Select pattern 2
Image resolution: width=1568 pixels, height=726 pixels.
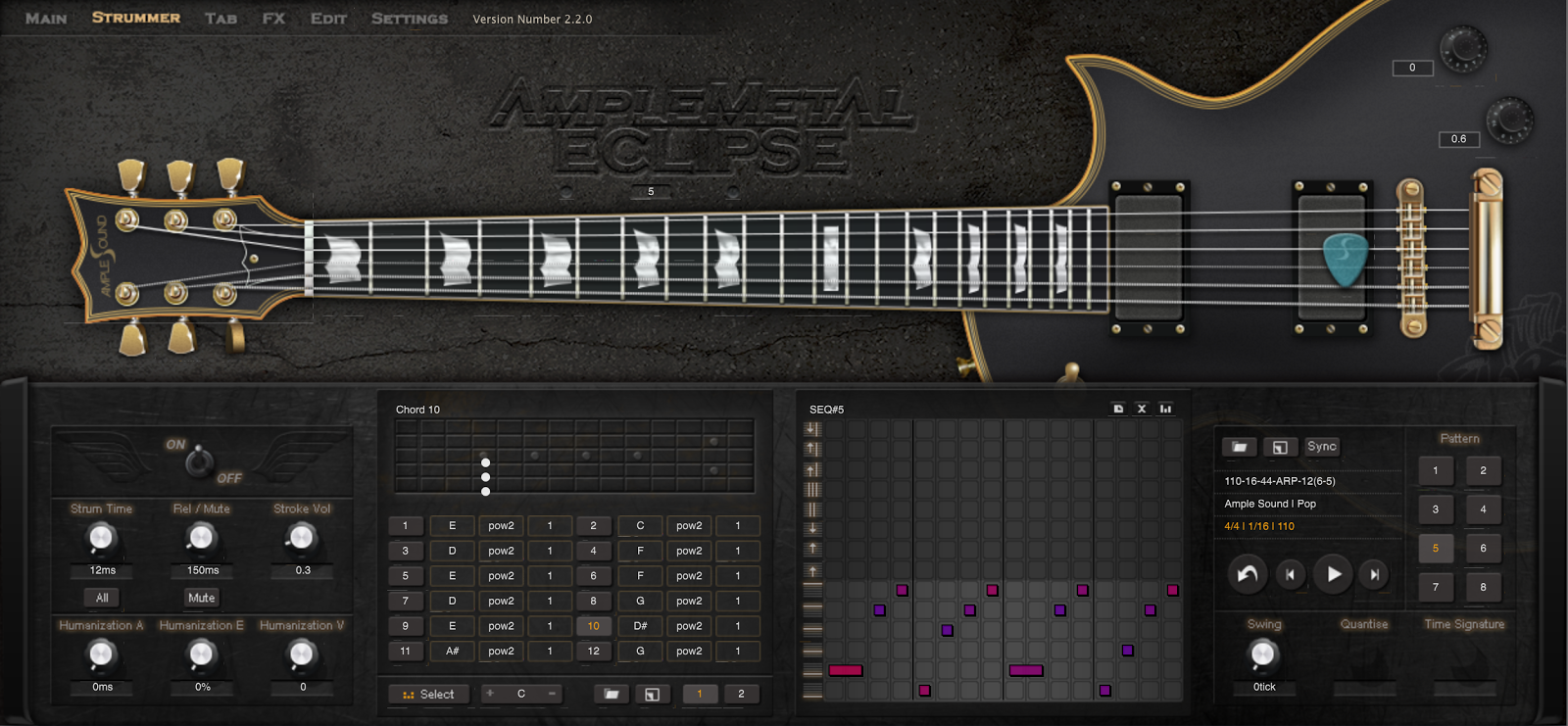click(x=1484, y=471)
